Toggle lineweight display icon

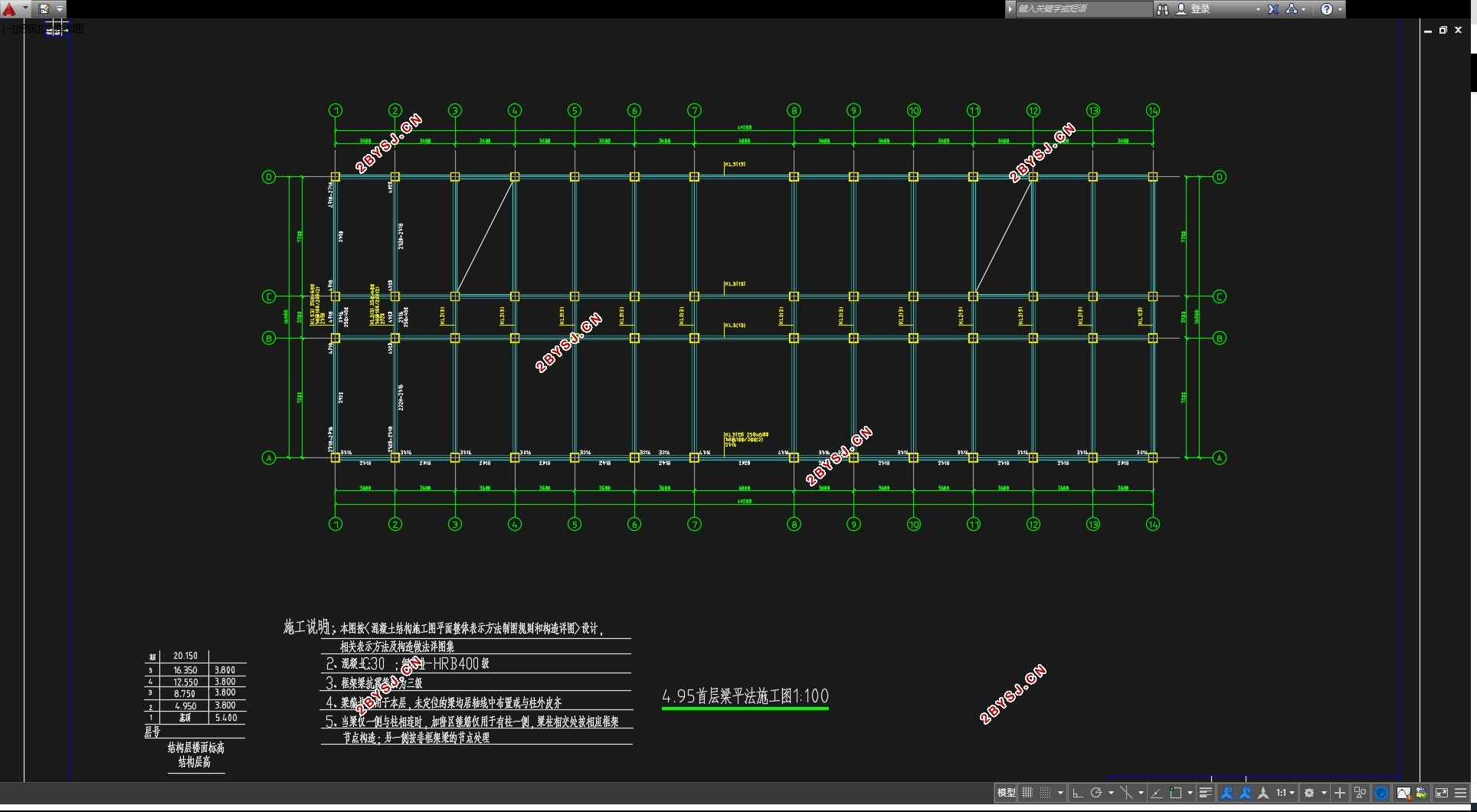click(x=1206, y=793)
